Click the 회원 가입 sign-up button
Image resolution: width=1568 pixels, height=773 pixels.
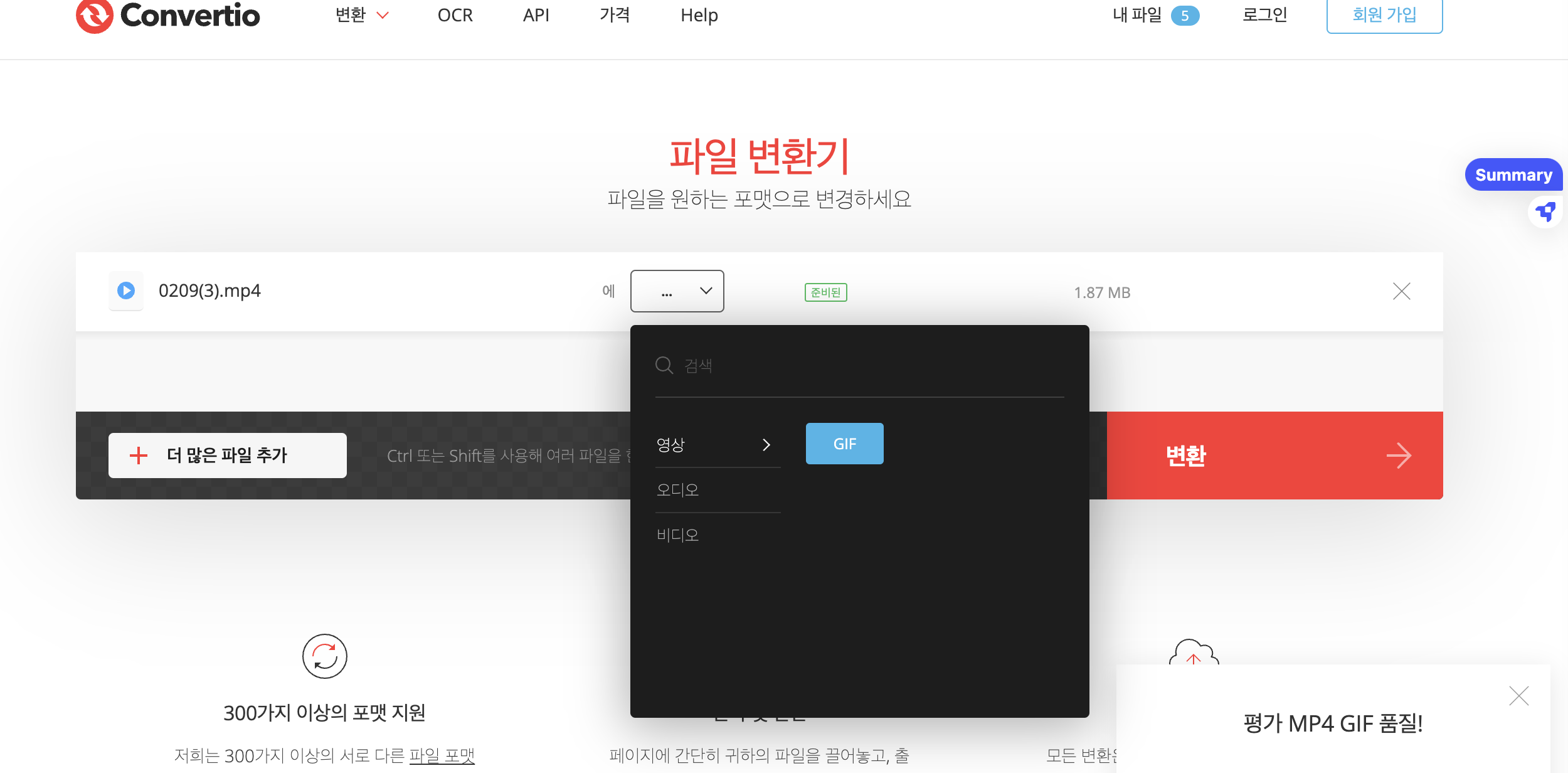pos(1384,15)
